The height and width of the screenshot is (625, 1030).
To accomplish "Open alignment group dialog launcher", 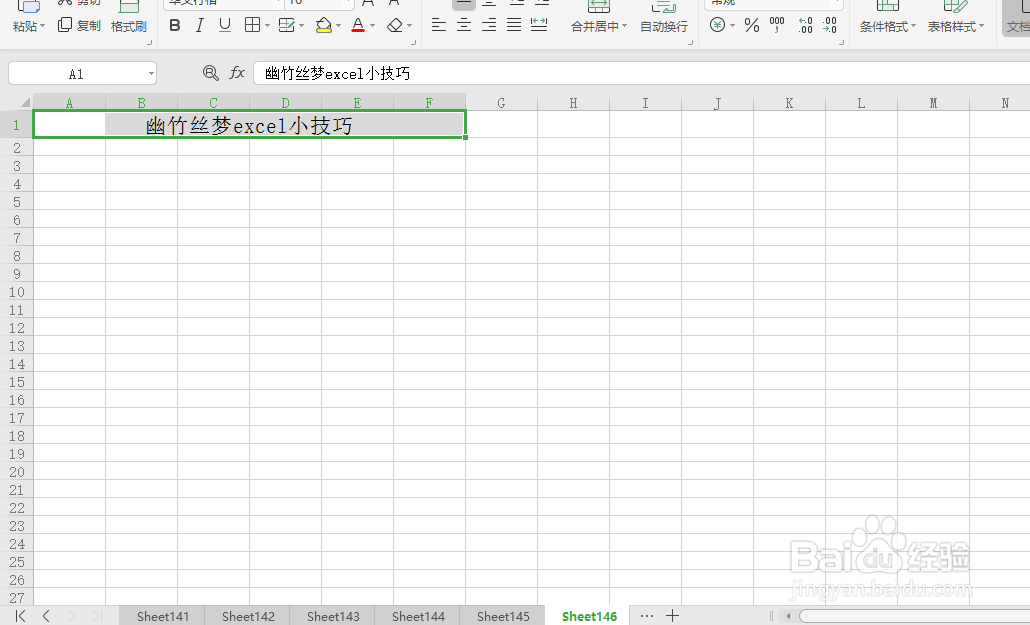I will 690,43.
